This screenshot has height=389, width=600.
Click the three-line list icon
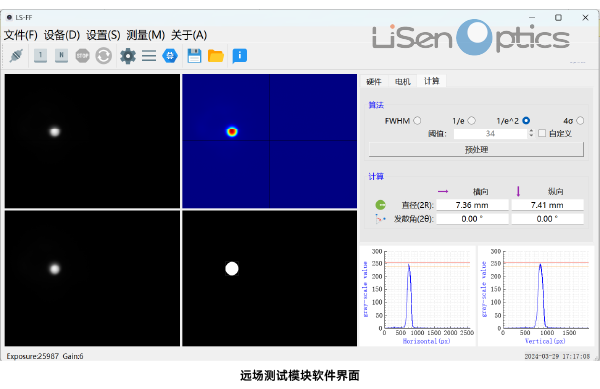click(149, 56)
